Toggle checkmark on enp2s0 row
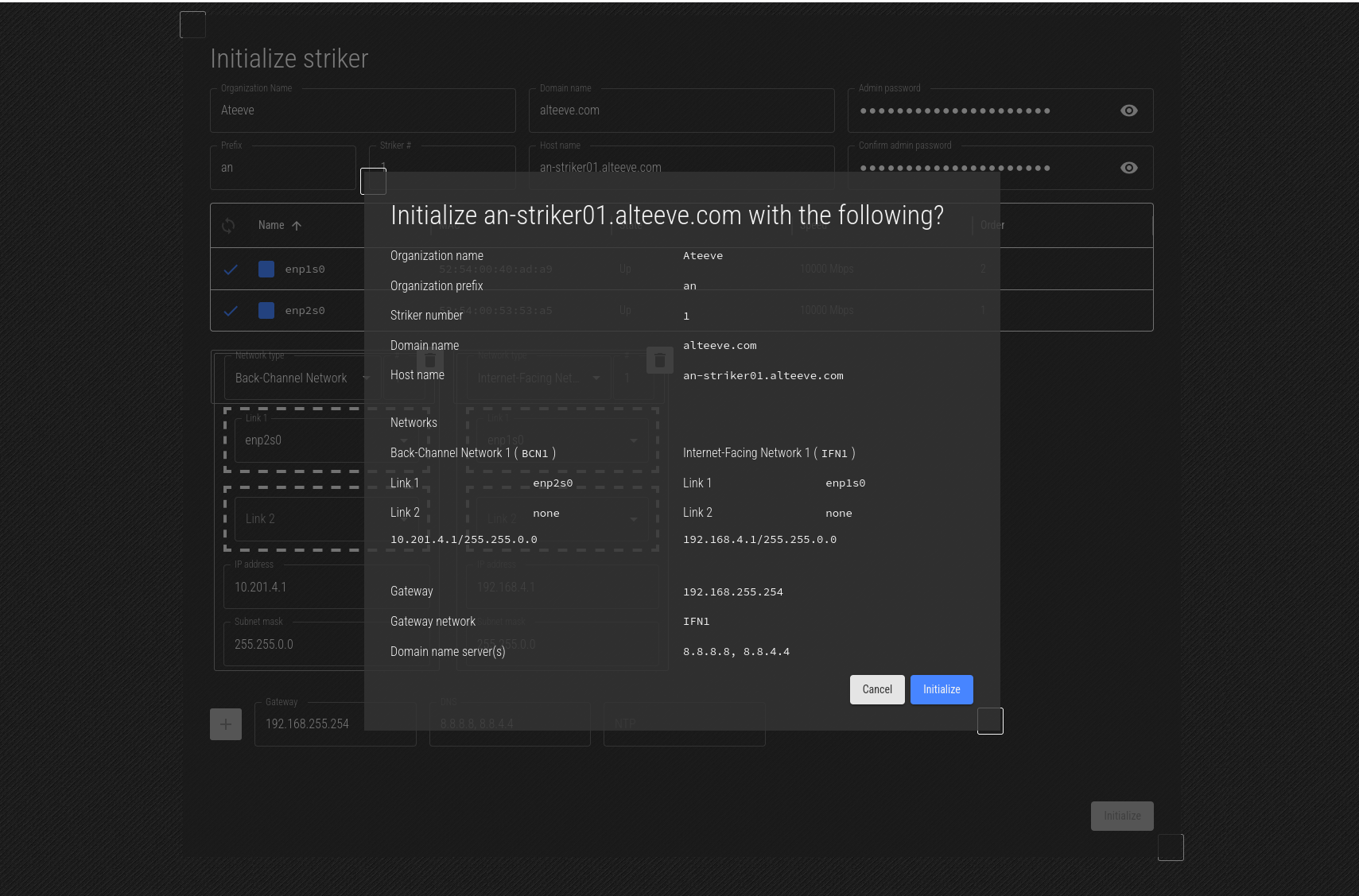The image size is (1359, 896). pos(231,311)
